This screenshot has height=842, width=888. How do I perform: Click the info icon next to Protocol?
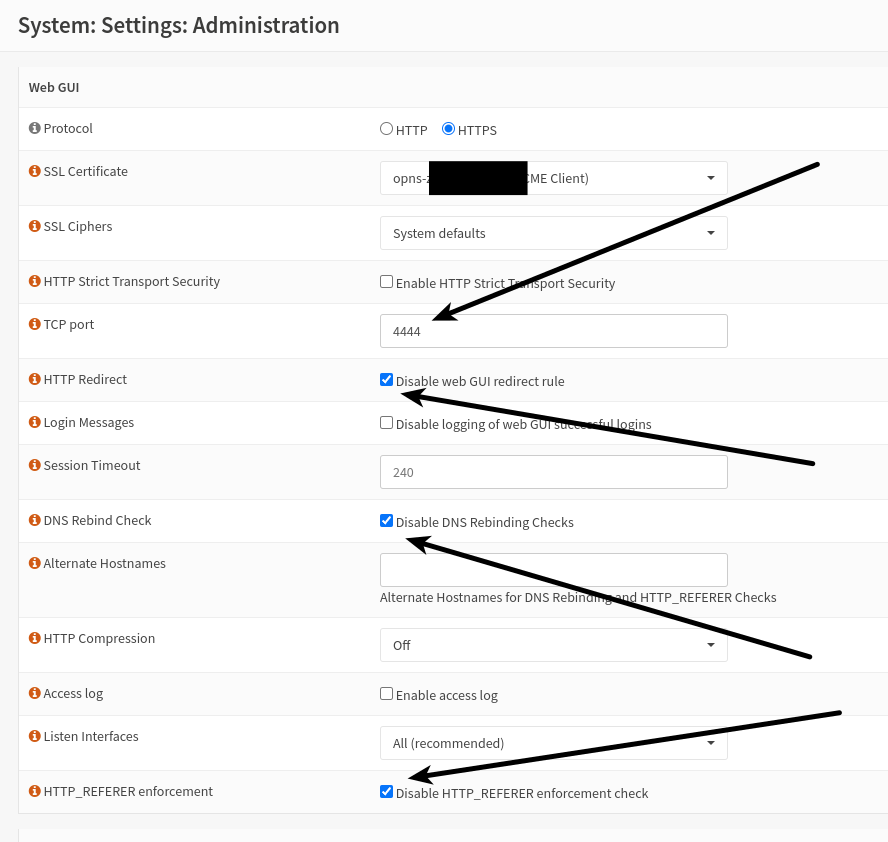[x=35, y=129]
